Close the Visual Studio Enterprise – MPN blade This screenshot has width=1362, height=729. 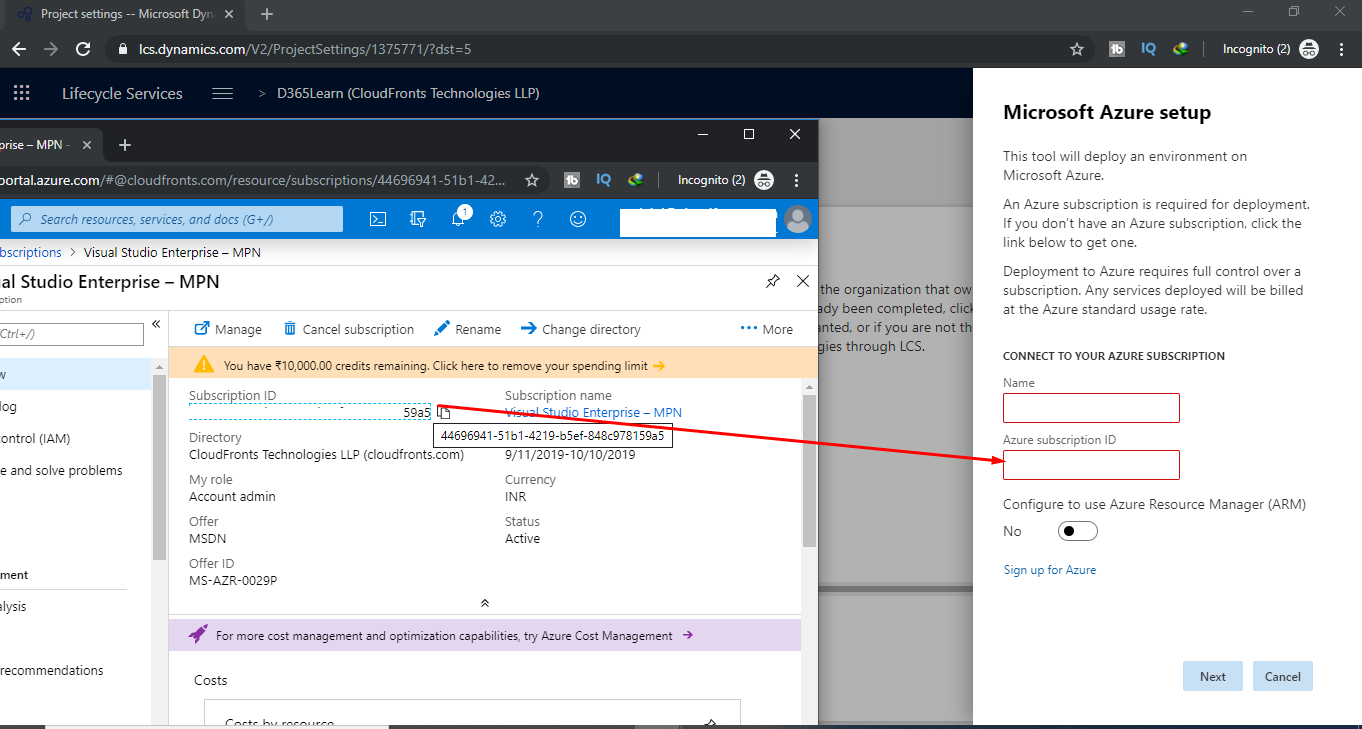[802, 282]
